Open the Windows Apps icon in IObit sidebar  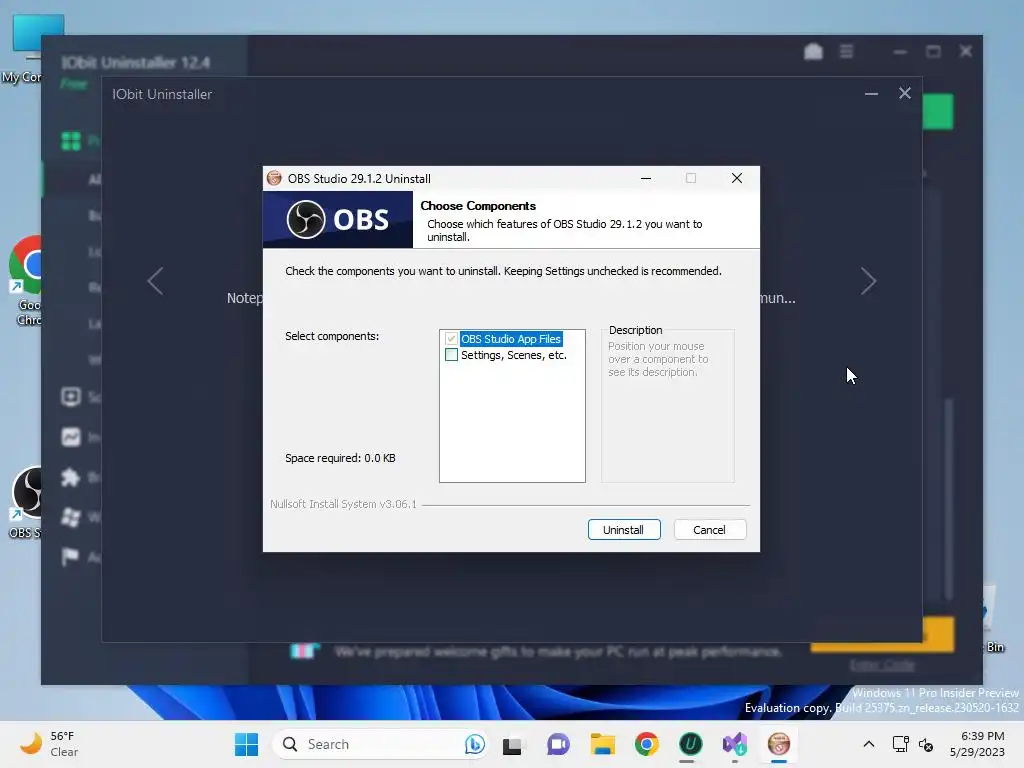71,517
